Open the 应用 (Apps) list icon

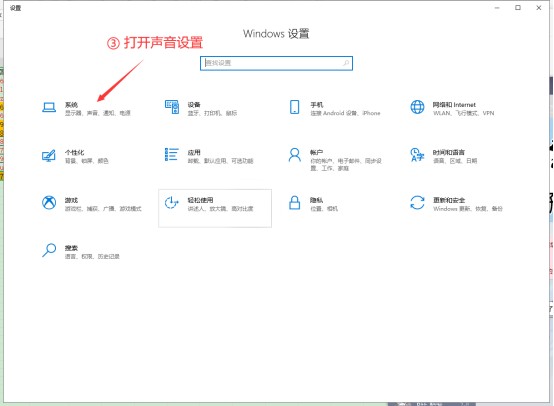[x=171, y=154]
